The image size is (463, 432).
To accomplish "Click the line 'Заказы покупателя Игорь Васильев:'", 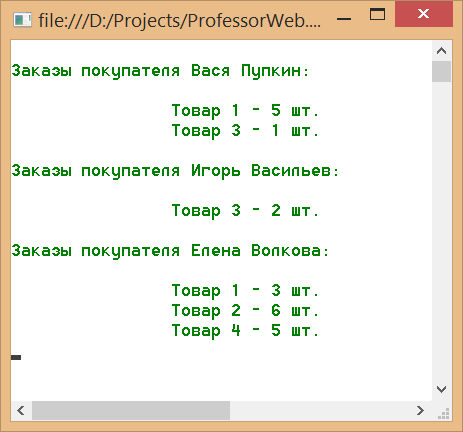I will click(x=175, y=171).
